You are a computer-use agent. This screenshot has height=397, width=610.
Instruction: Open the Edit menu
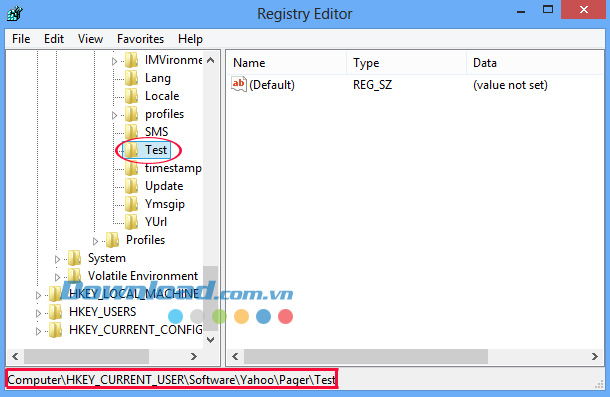point(54,39)
